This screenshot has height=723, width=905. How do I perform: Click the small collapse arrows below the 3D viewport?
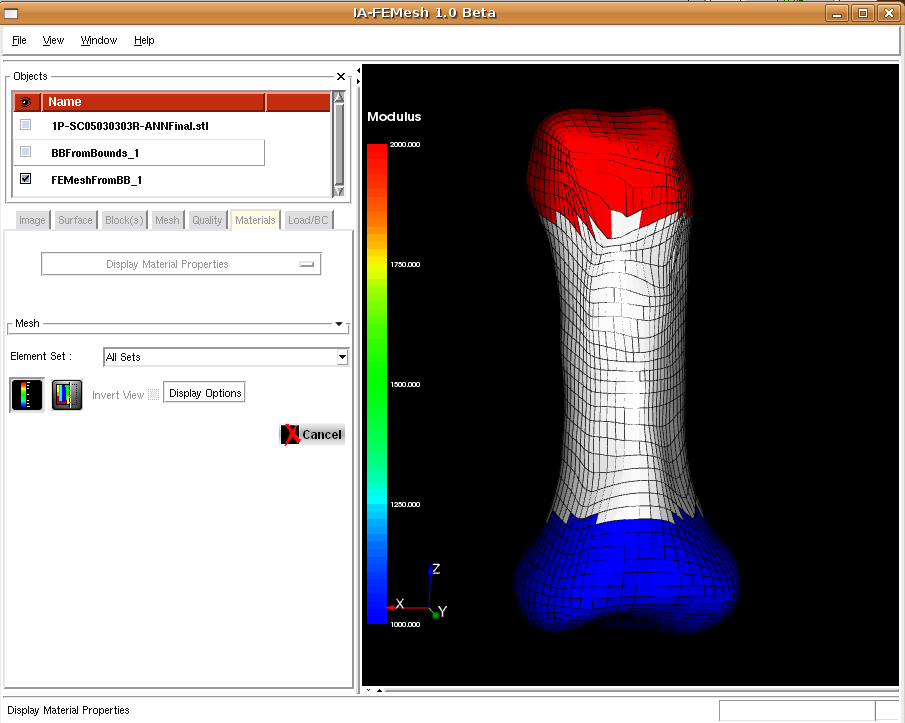[373, 690]
